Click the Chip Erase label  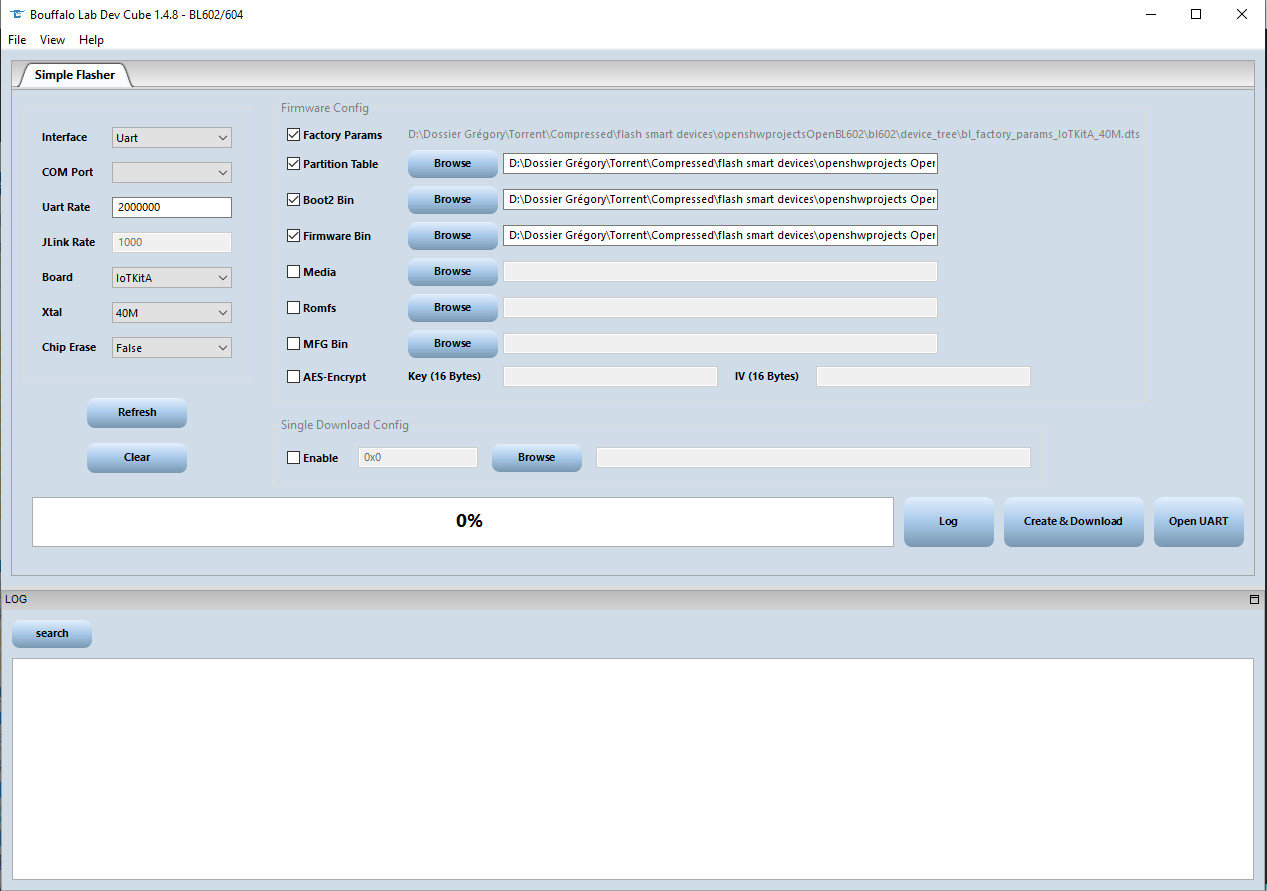click(69, 348)
